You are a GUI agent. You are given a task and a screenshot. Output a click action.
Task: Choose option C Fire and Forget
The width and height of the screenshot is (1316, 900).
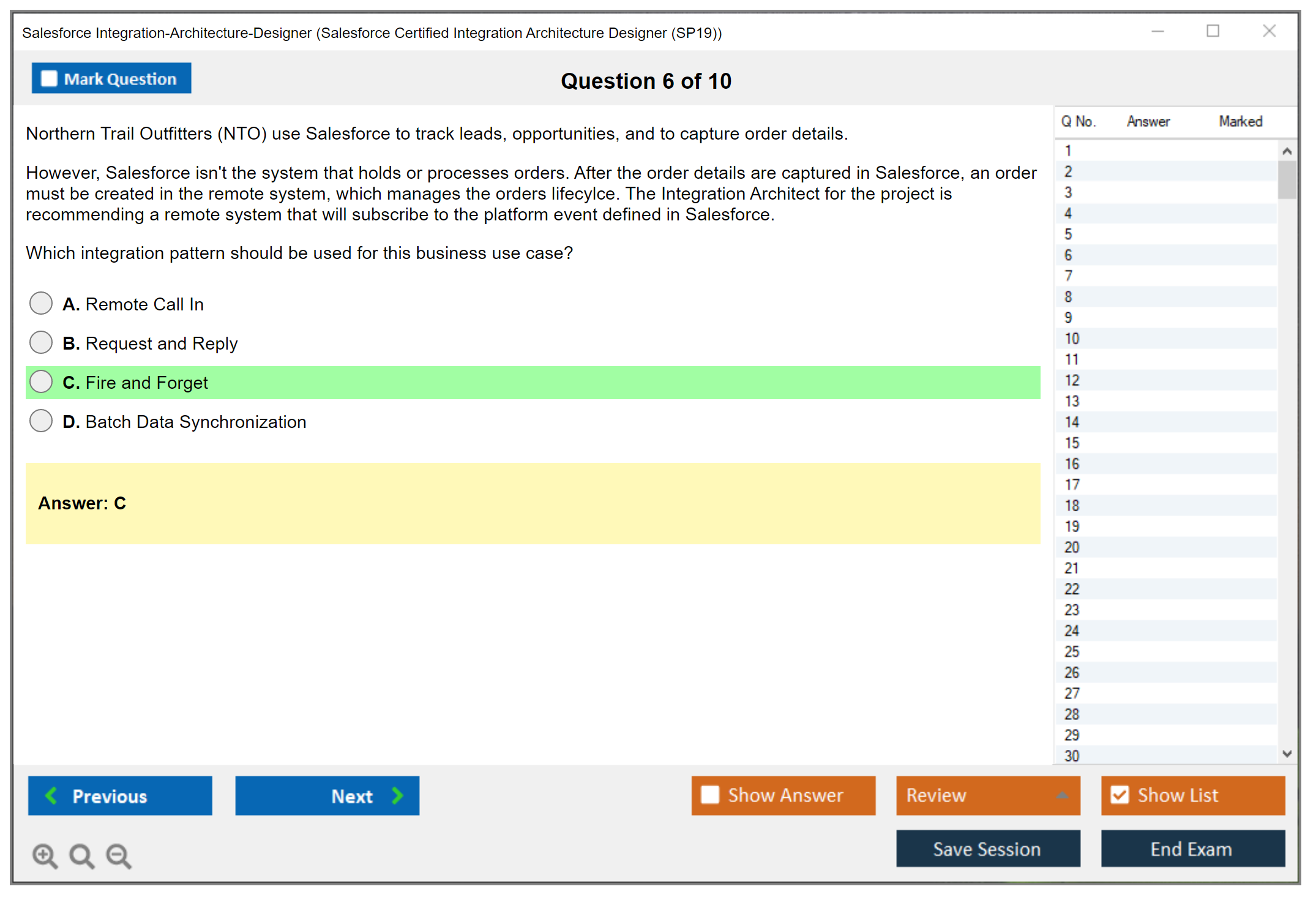click(41, 381)
